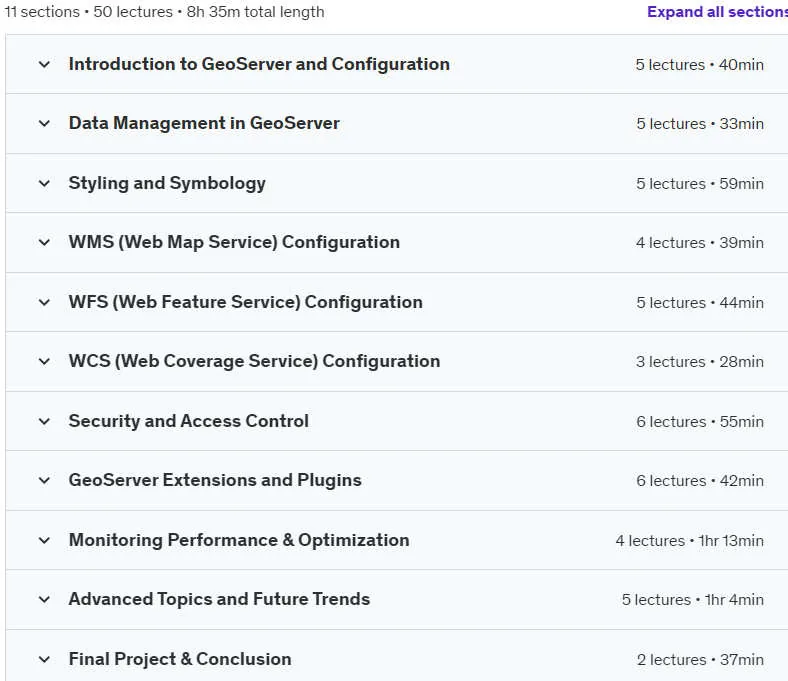The image size is (788, 681).
Task: Click chevron beside Advanced Topics and Future Trends
Action: click(x=44, y=600)
